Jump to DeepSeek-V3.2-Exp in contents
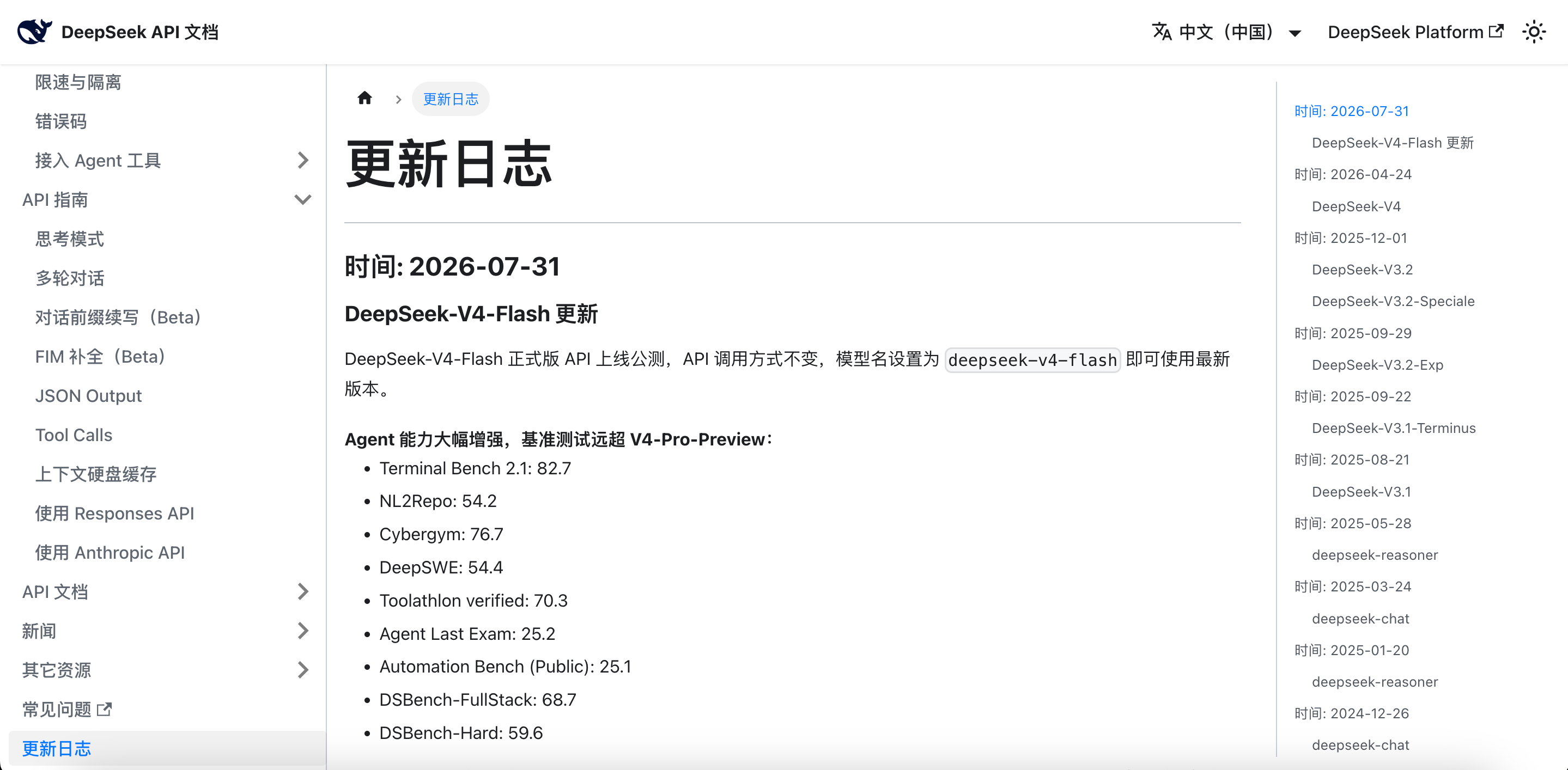Screen dimensions: 1568x770 click(1377, 365)
